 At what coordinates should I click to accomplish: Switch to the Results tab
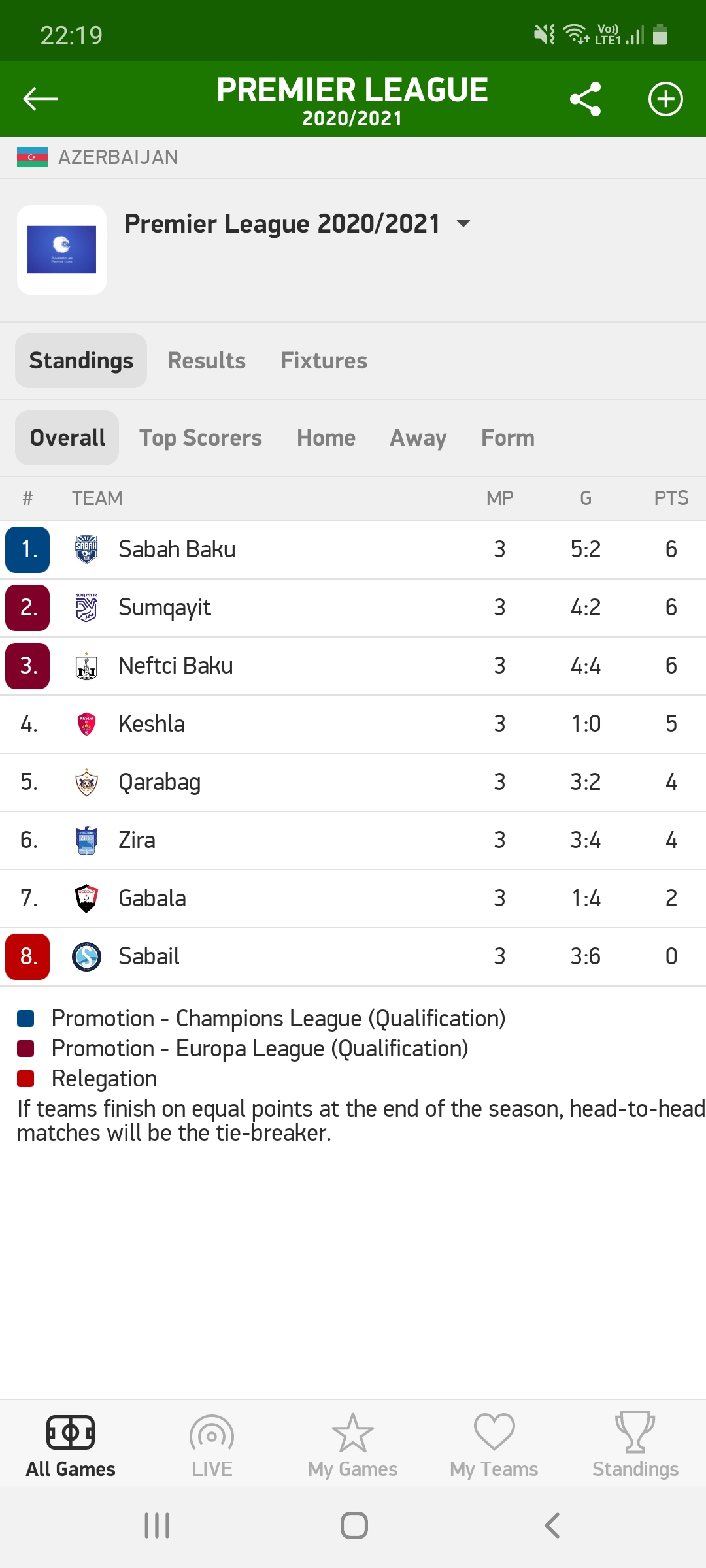point(207,361)
